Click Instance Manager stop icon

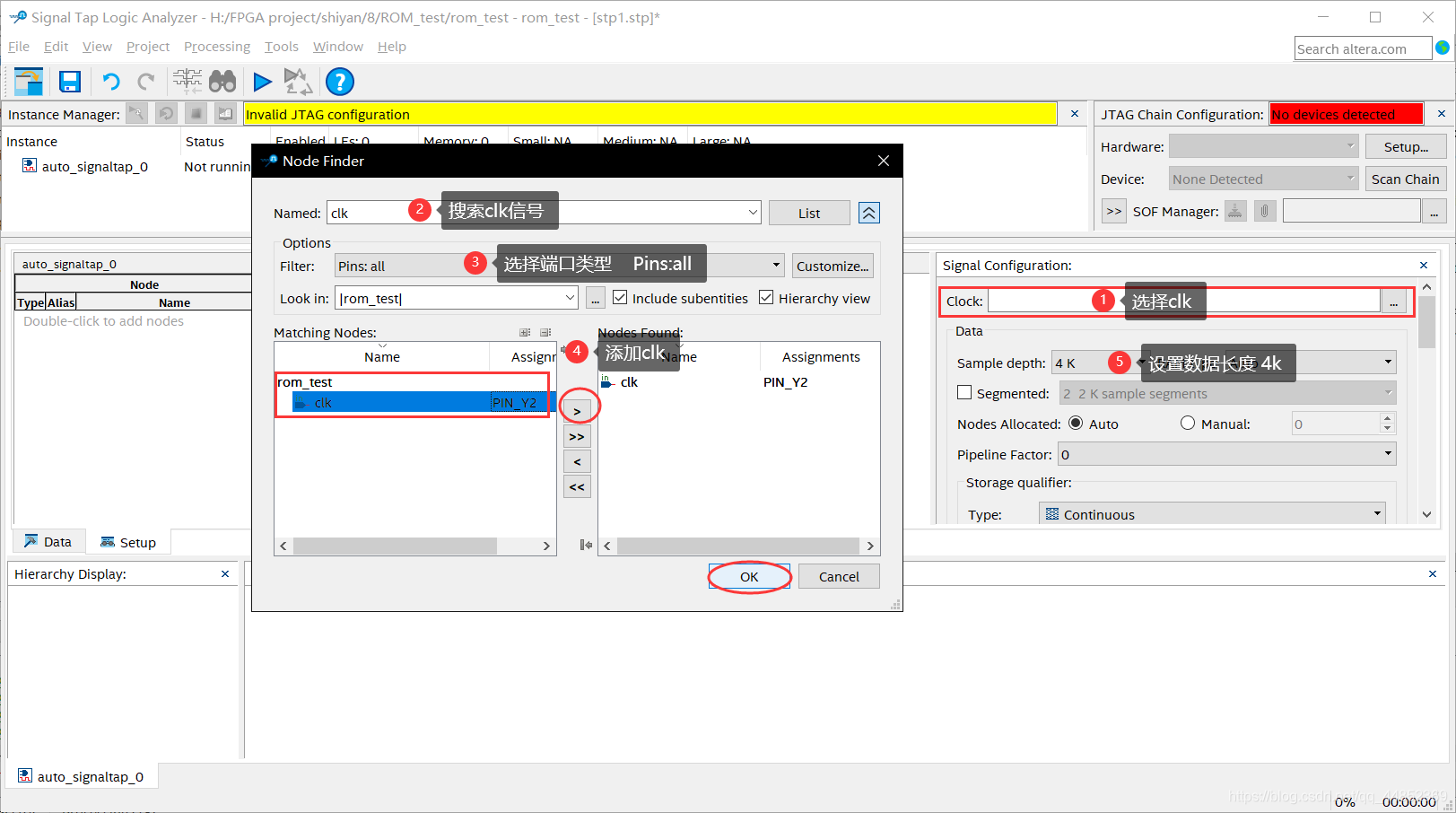196,114
